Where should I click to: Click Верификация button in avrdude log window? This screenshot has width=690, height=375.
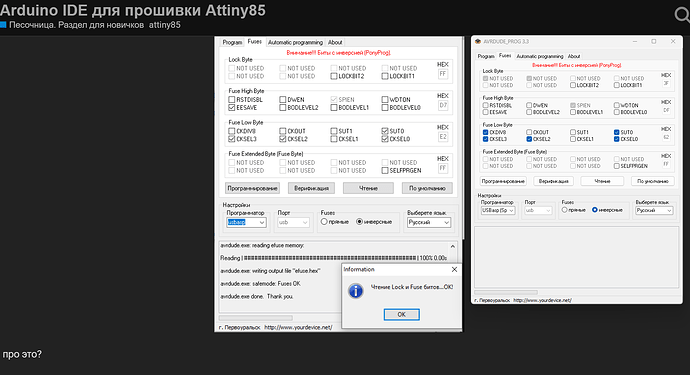(x=311, y=188)
